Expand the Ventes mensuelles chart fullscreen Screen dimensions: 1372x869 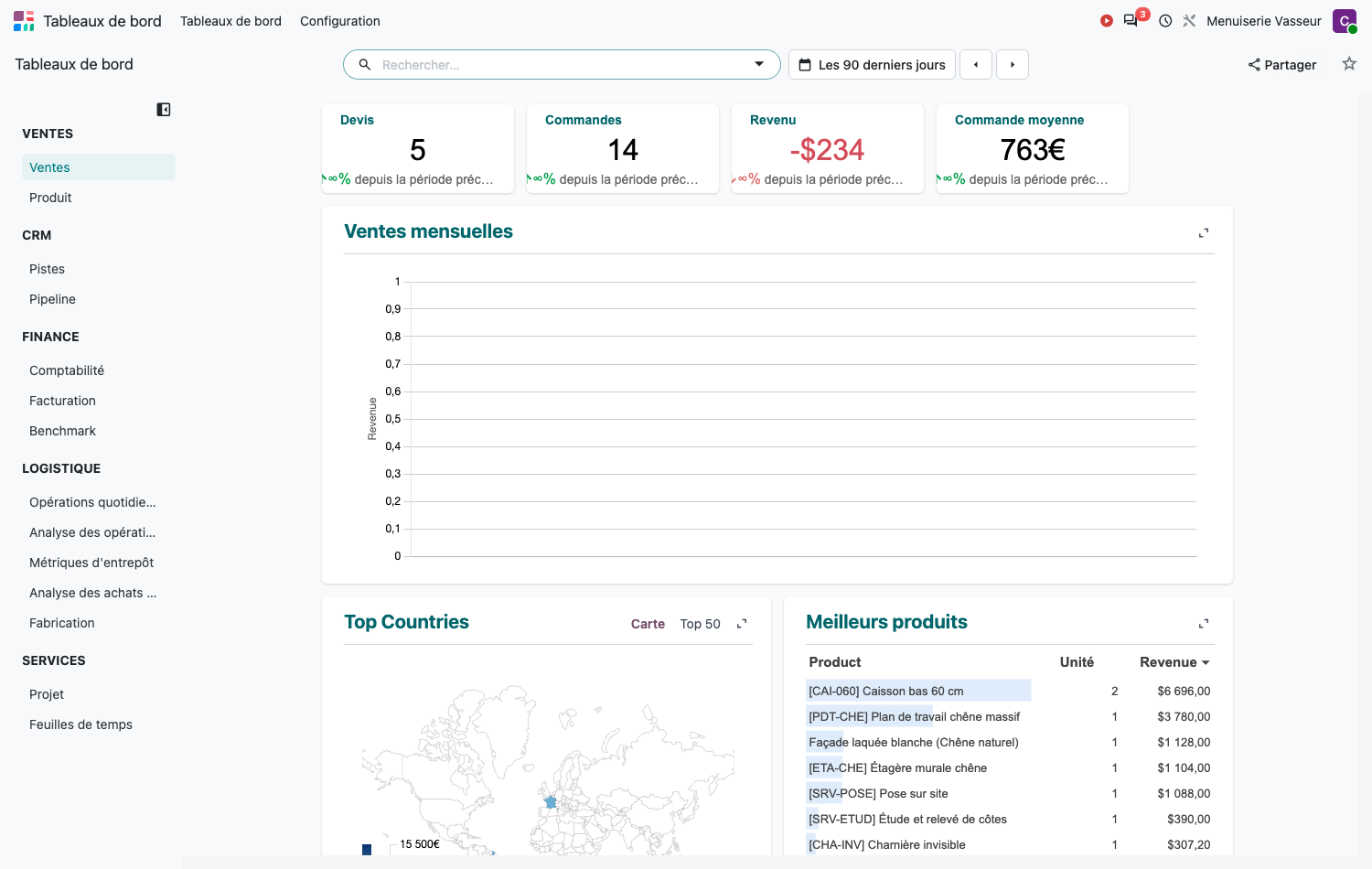pyautogui.click(x=1204, y=233)
